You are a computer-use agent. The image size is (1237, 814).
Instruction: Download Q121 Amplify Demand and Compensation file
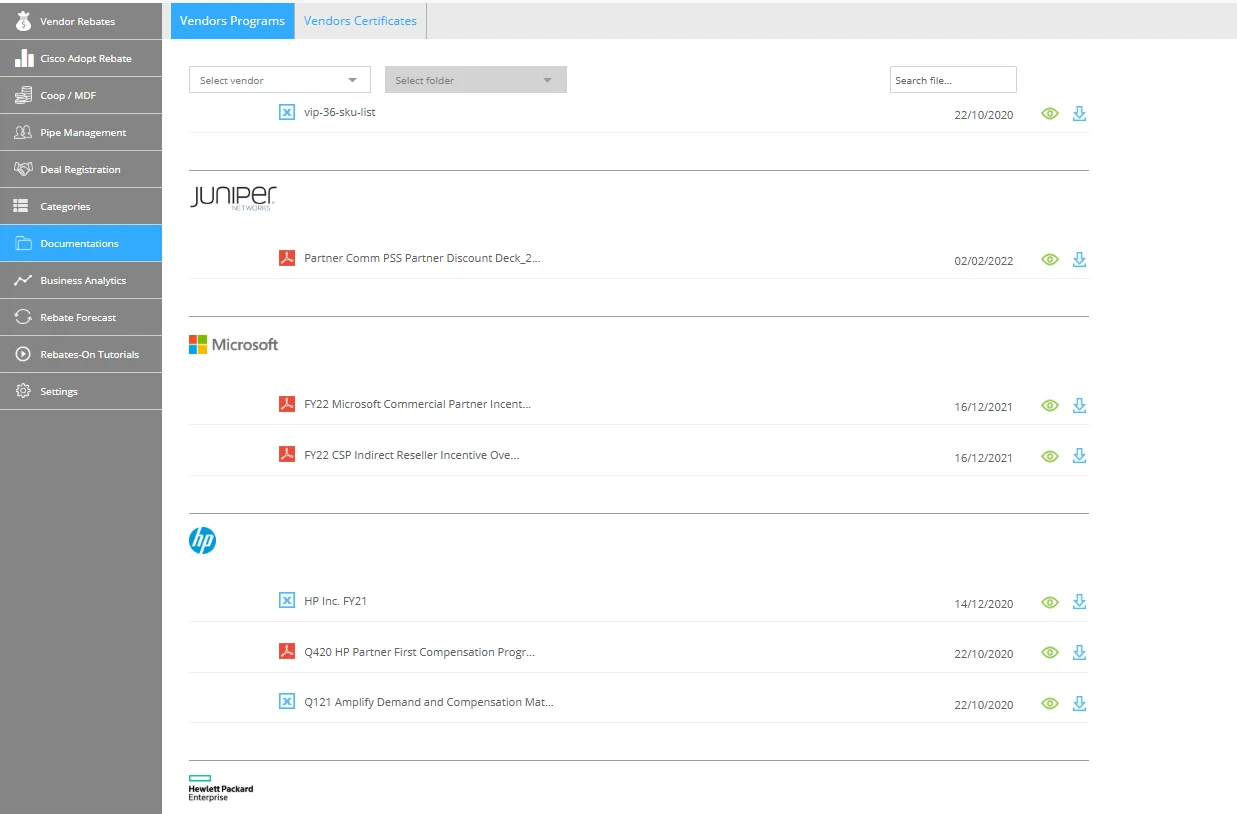1079,703
